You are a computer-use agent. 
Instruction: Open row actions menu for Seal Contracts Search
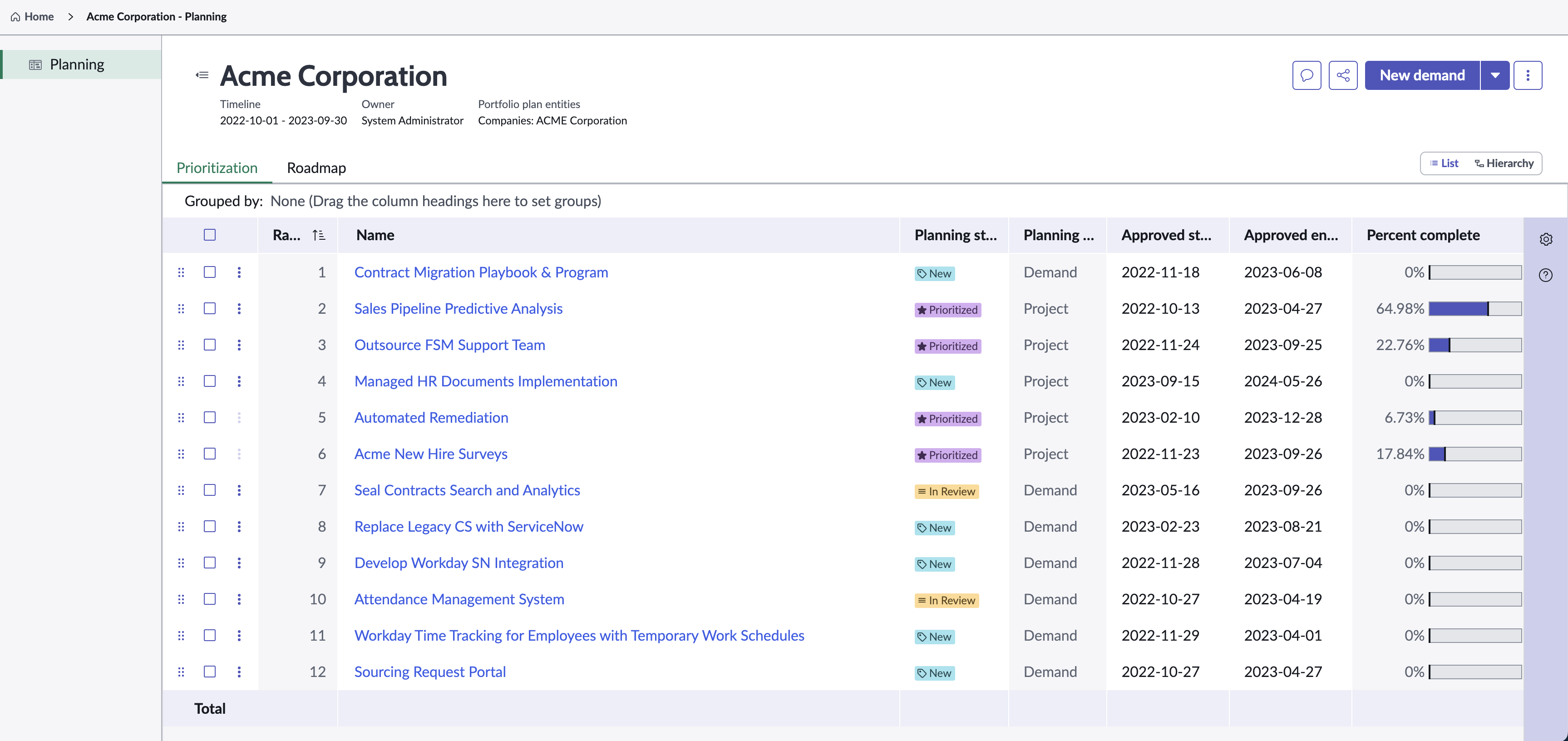239,490
